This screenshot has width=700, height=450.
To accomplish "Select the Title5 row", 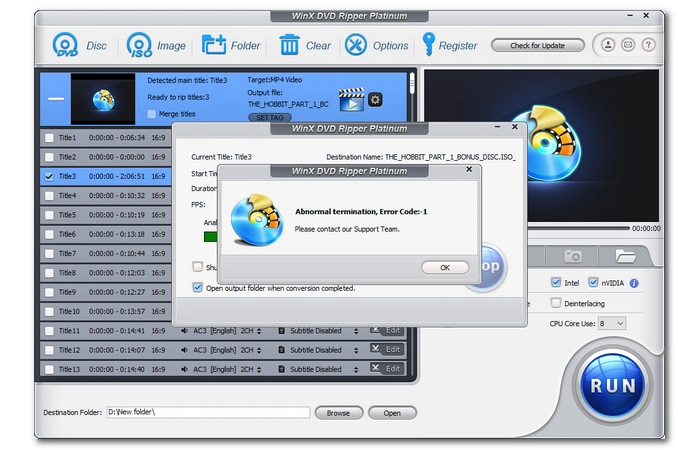I will (x=106, y=215).
